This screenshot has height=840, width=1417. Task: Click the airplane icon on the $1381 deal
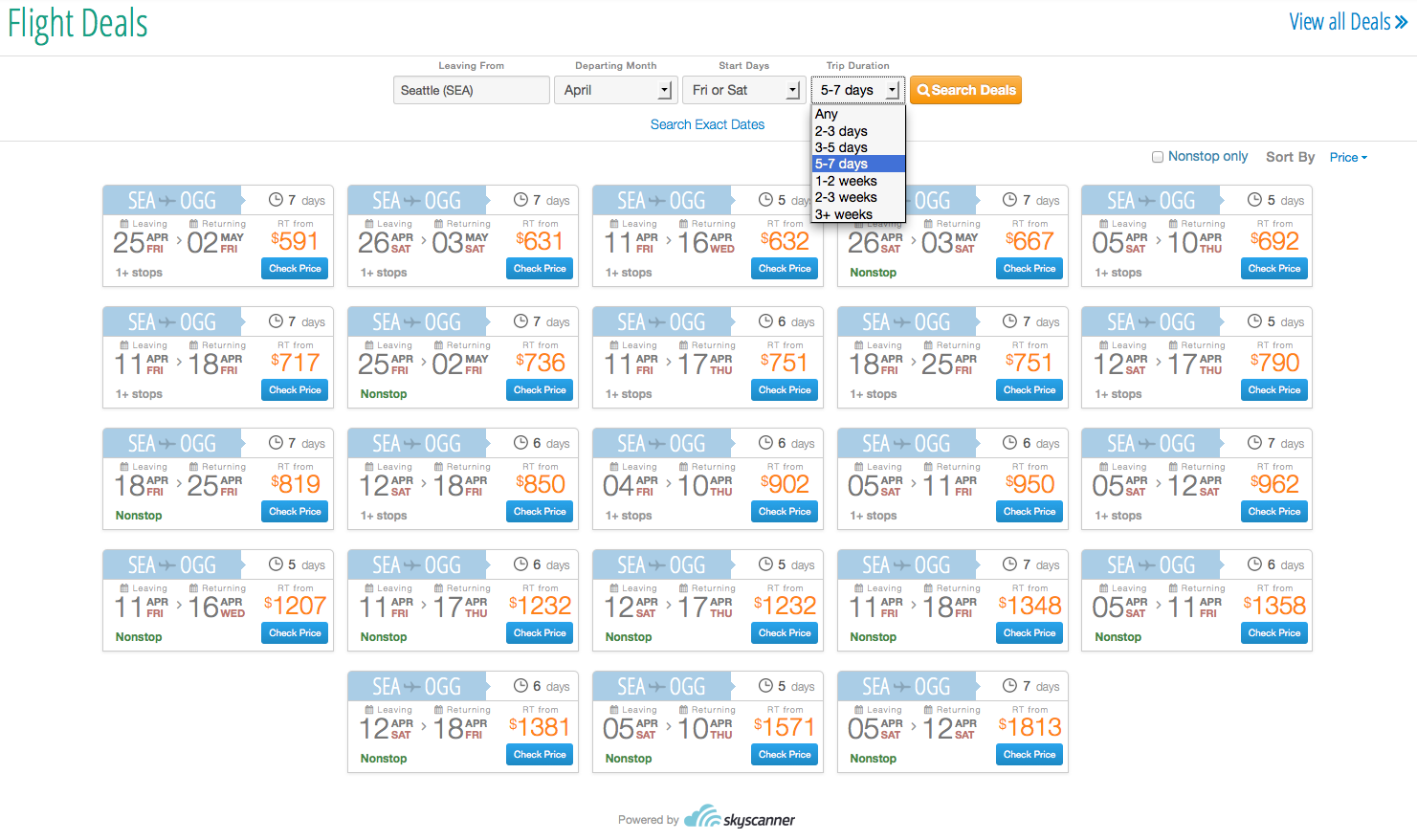point(412,687)
